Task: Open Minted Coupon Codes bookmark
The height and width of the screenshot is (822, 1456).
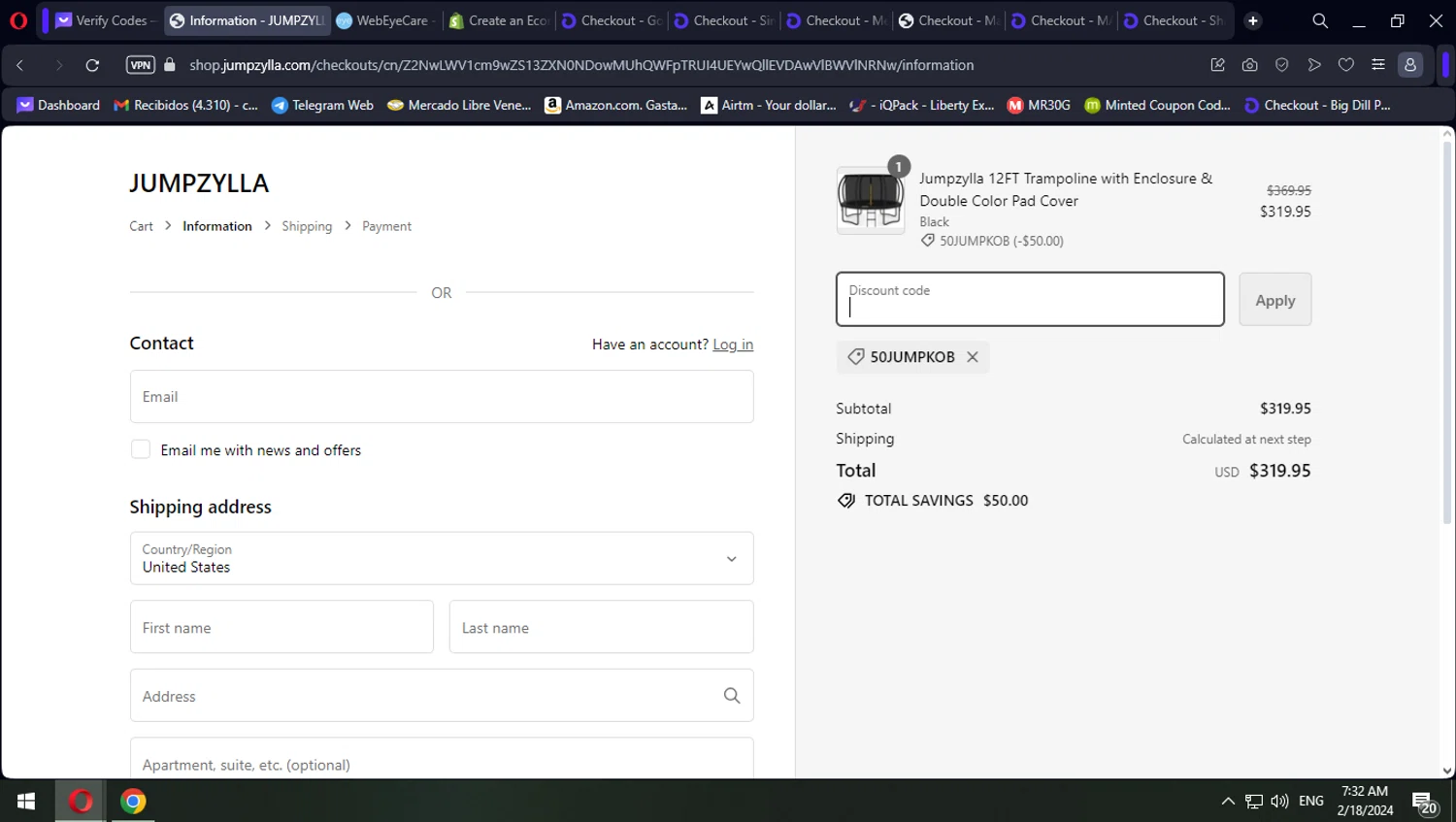Action: click(1157, 105)
